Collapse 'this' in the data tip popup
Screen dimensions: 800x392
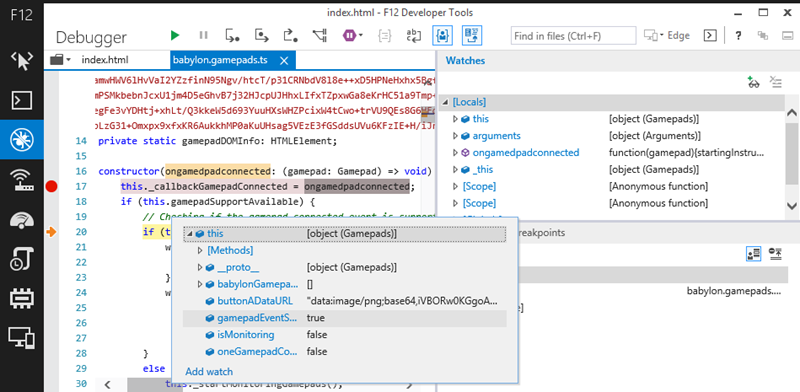tap(190, 234)
